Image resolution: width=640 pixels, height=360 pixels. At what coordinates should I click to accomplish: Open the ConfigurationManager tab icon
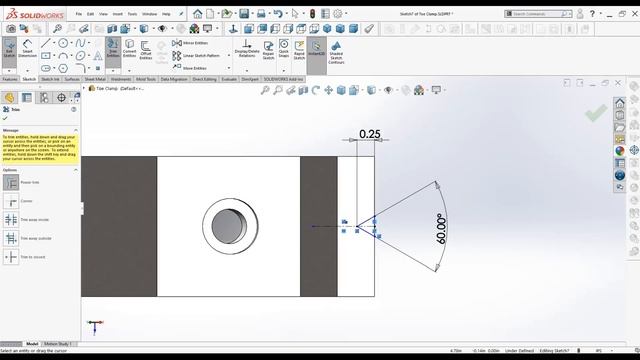(44, 98)
